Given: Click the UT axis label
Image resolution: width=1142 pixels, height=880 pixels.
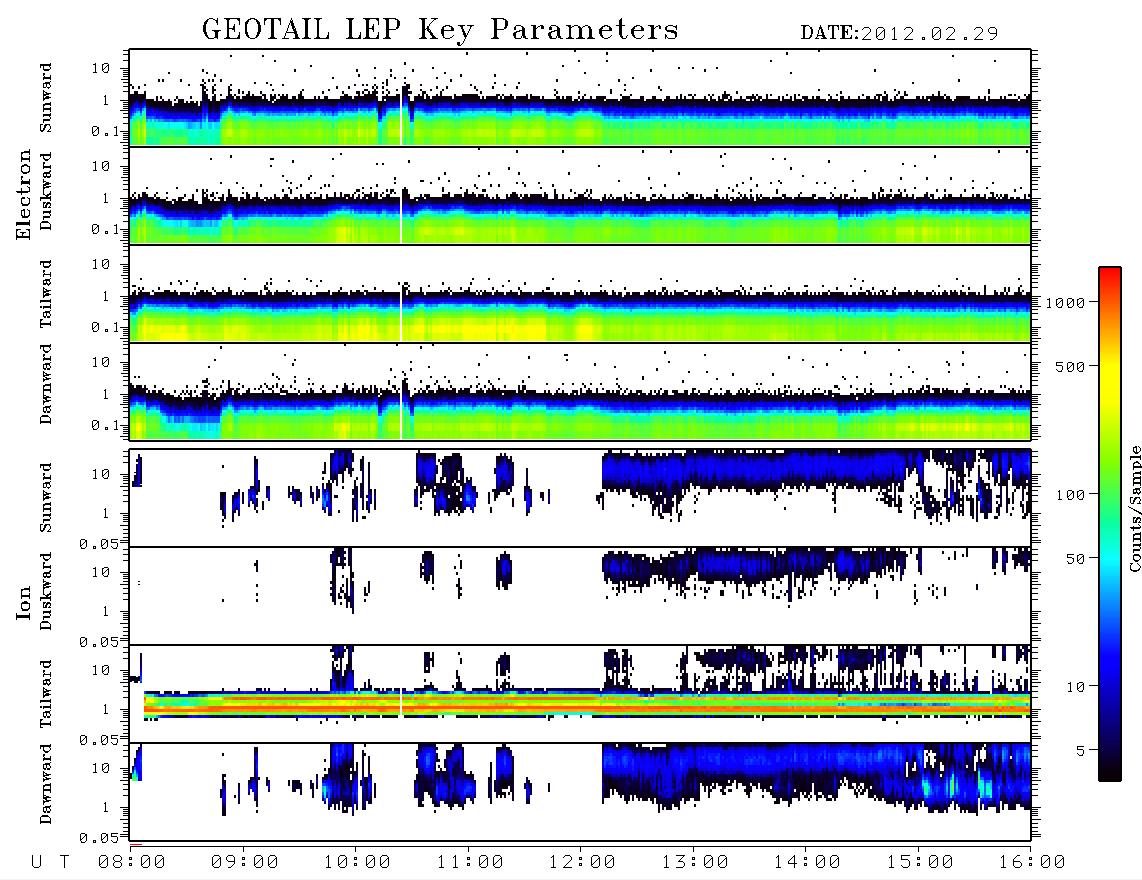Looking at the screenshot, I should 50,862.
